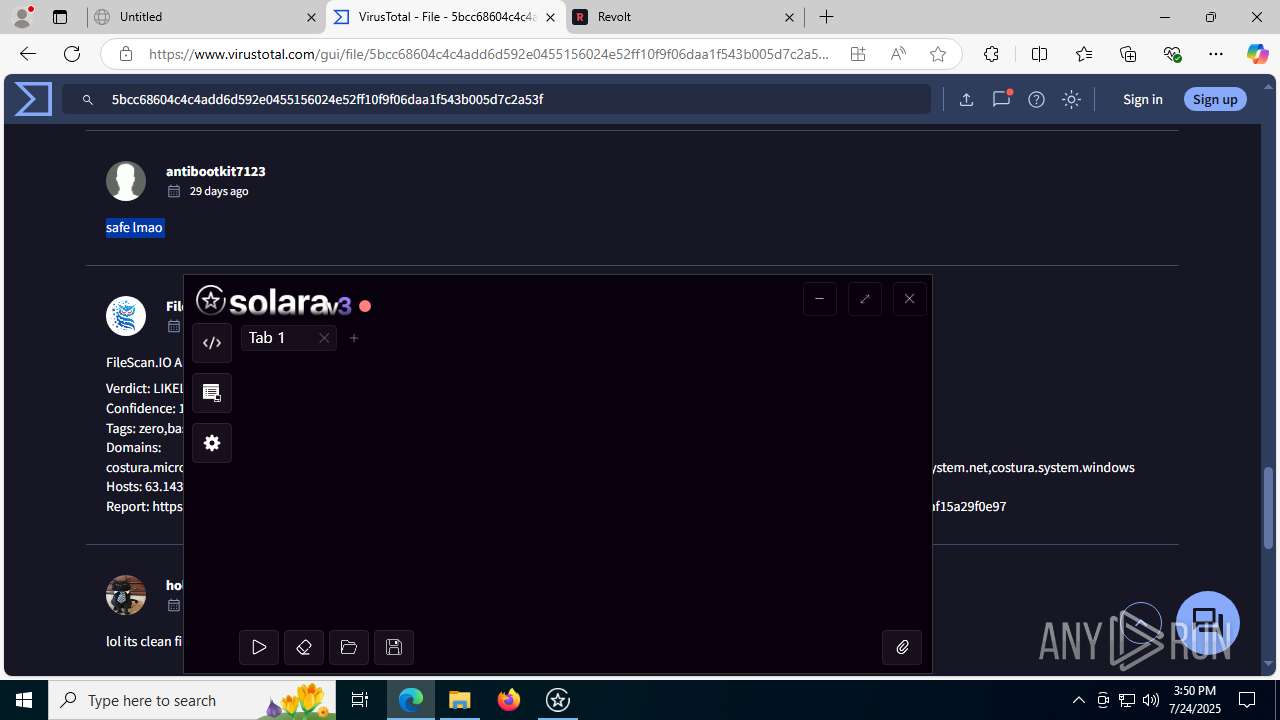Viewport: 1280px width, 720px height.
Task: Click the Solara taskbar icon
Action: click(558, 700)
